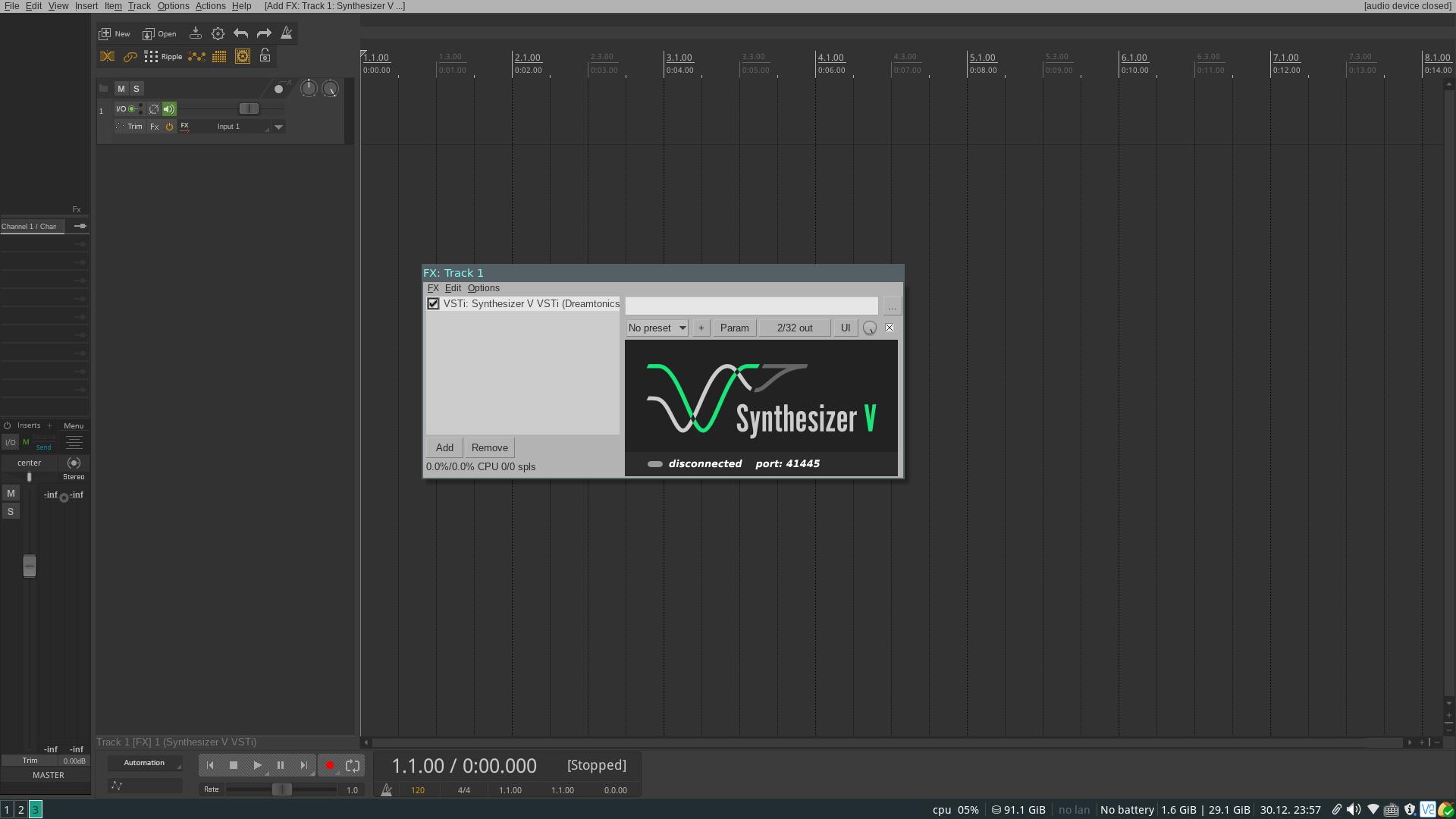Open the Actions menu

point(210,6)
